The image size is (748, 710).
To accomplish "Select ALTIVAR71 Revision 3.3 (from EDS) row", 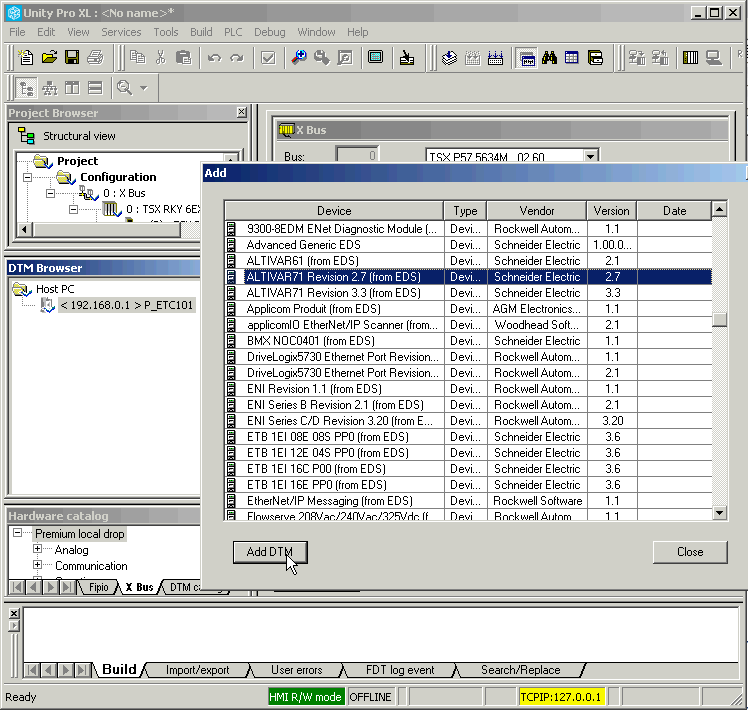I will [x=468, y=293].
